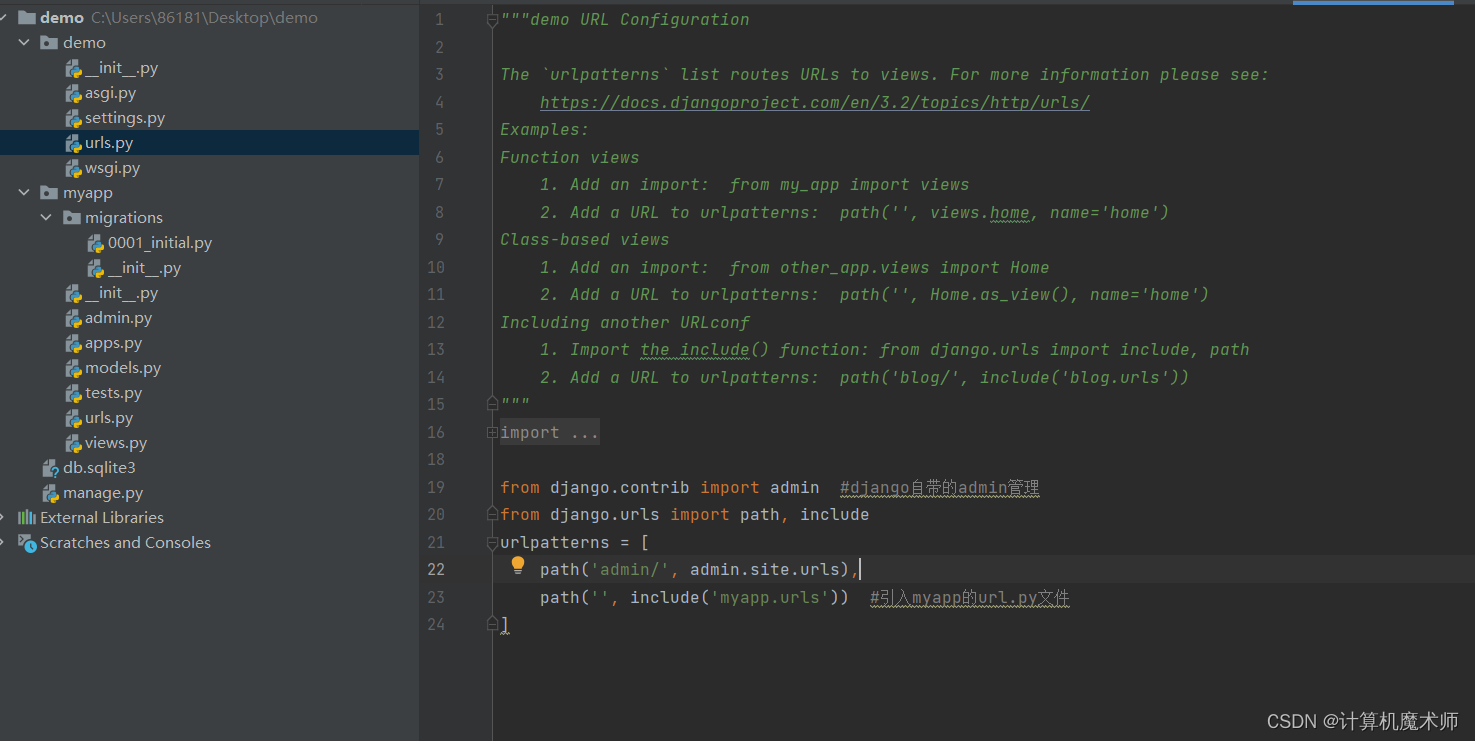Click the yellow lightbulb intention icon
This screenshot has width=1475, height=741.
tap(518, 566)
